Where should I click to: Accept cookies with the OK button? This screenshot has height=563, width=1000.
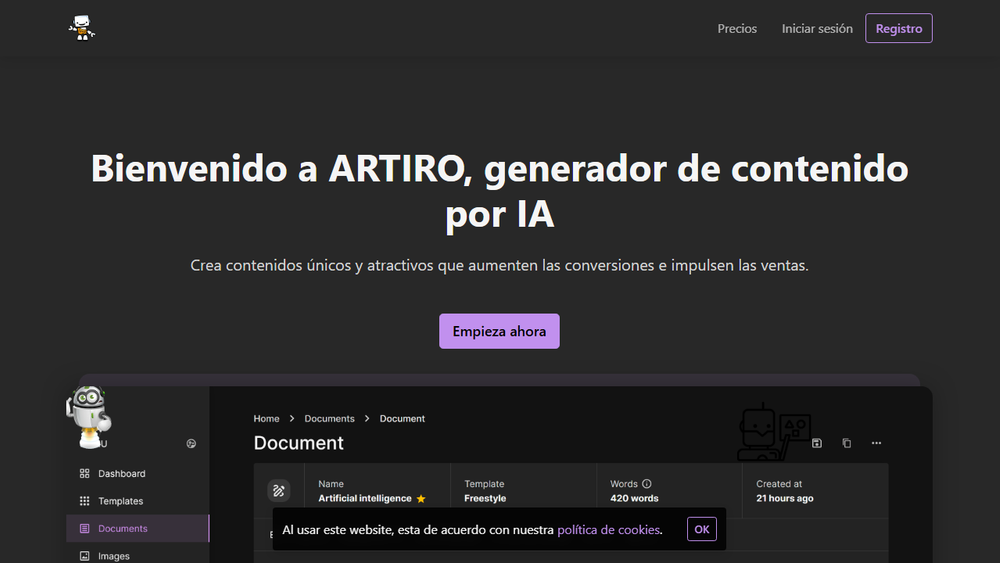point(702,529)
